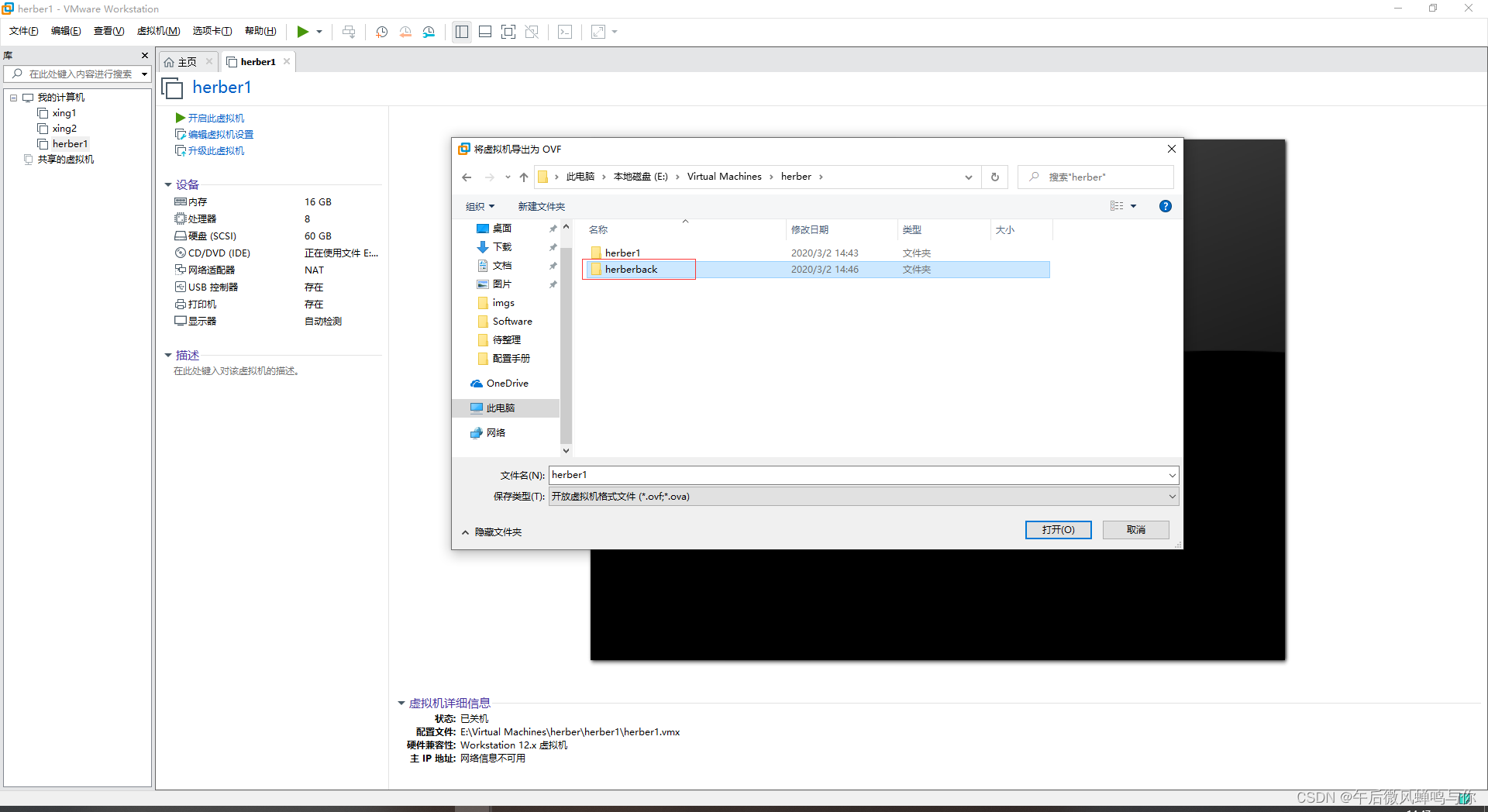Click the 打开(O) button

coord(1058,529)
